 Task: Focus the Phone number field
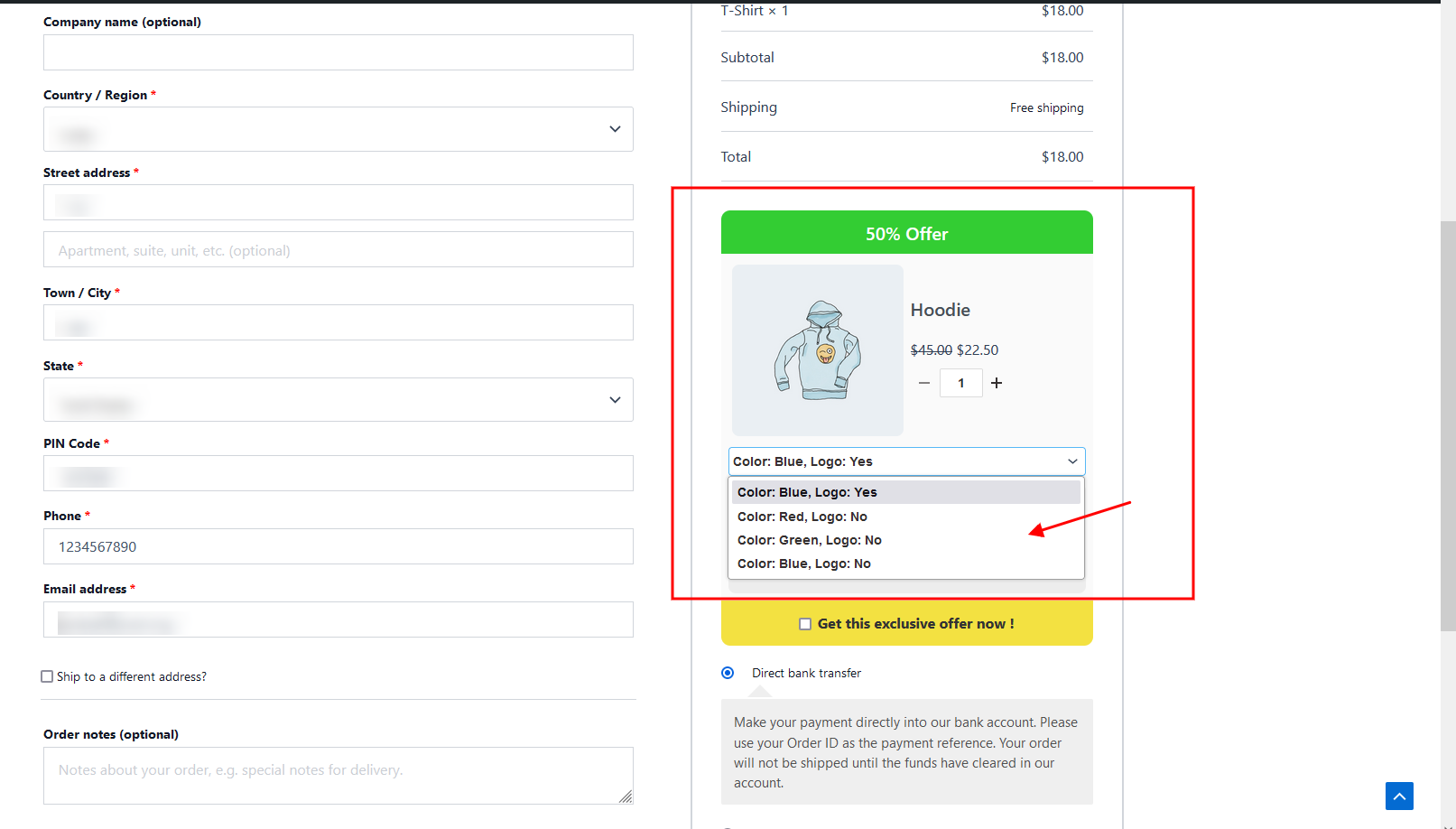point(338,546)
